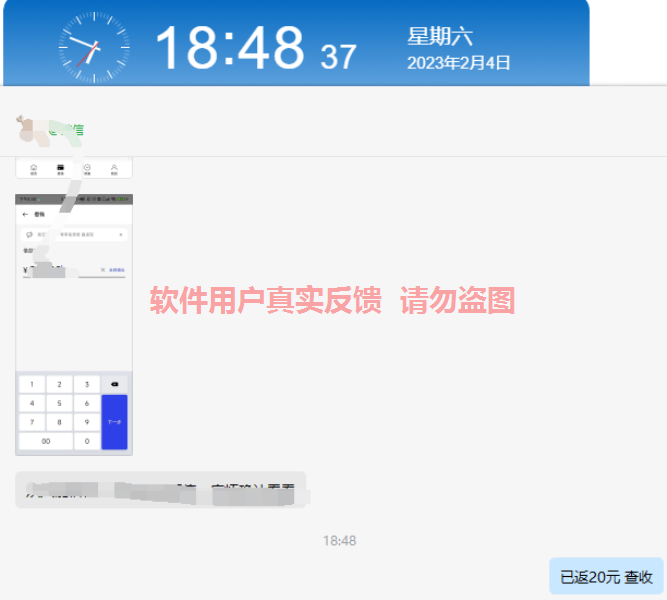The height and width of the screenshot is (600, 667).
Task: Click the 18:48 digital time display
Action: click(x=229, y=47)
